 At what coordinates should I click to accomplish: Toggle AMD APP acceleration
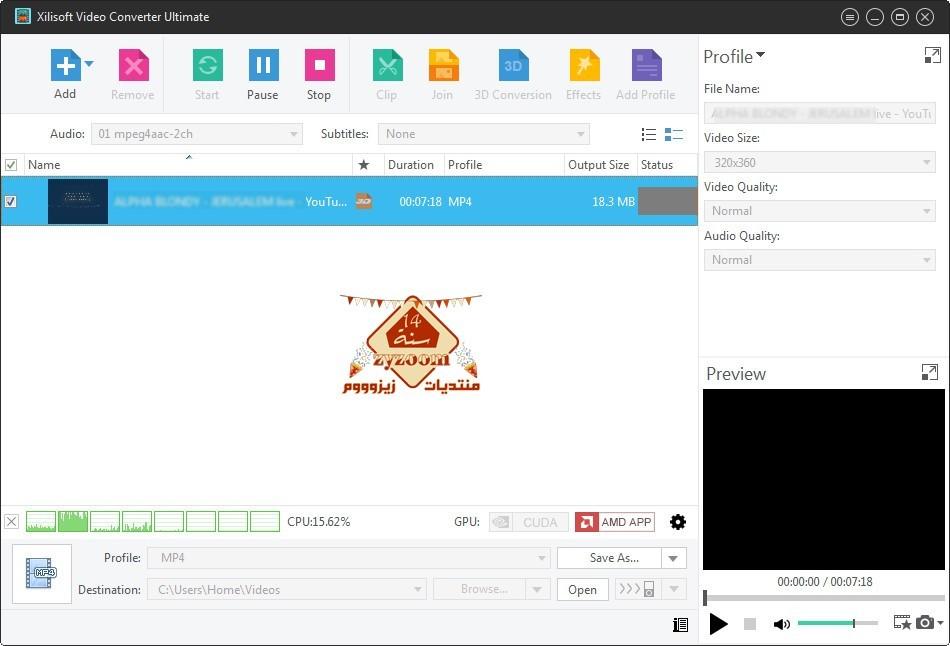[615, 522]
